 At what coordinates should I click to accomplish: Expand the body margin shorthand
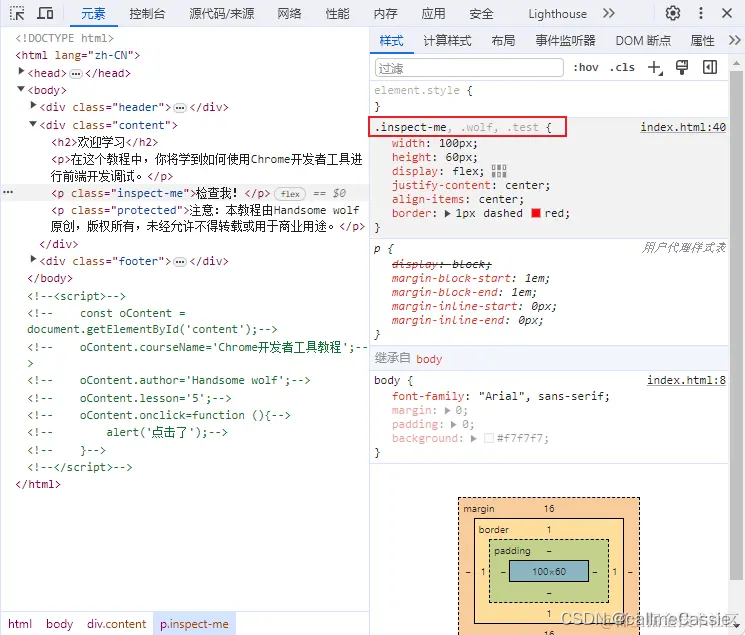[447, 410]
